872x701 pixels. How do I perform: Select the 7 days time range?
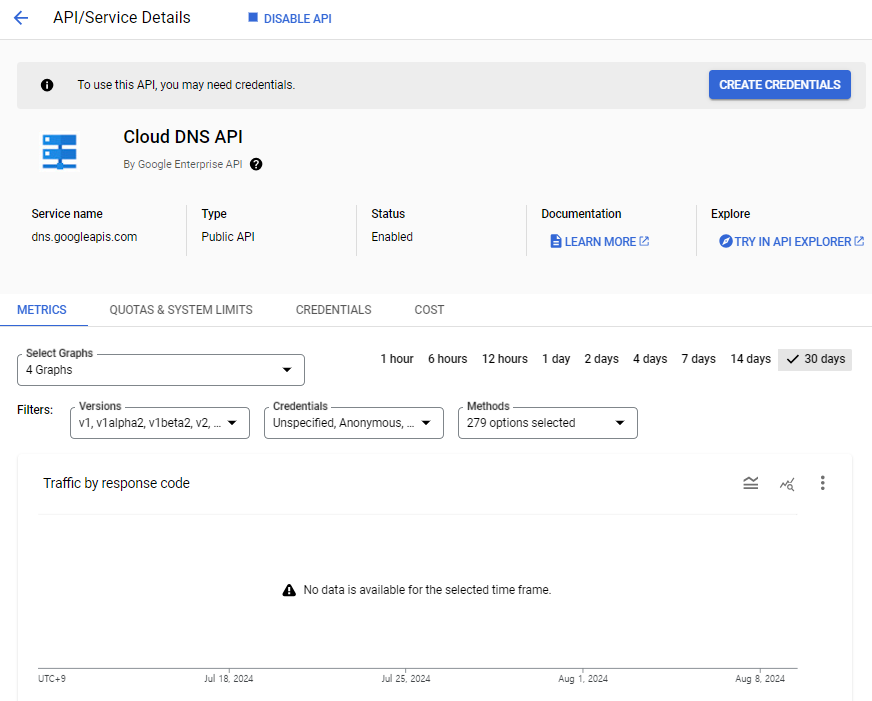698,359
